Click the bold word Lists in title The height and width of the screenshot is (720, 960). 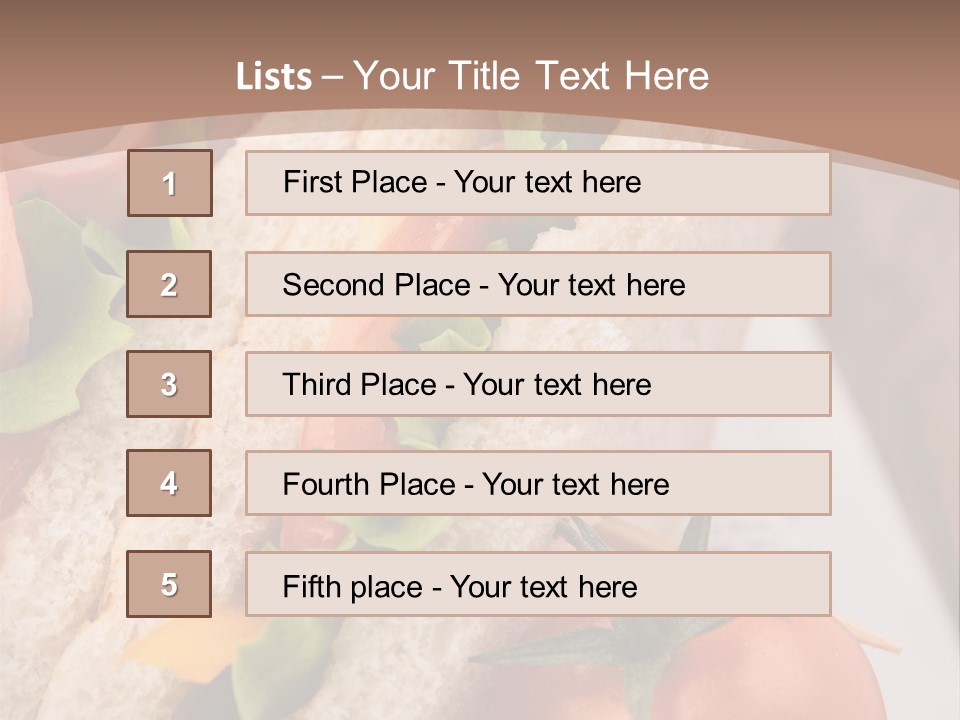coord(273,76)
